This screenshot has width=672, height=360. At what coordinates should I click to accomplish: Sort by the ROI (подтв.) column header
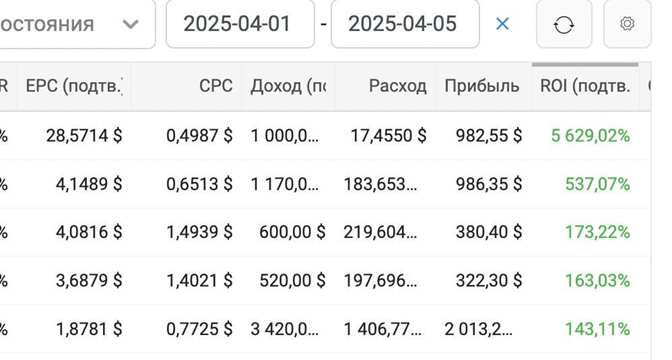pyautogui.click(x=585, y=86)
